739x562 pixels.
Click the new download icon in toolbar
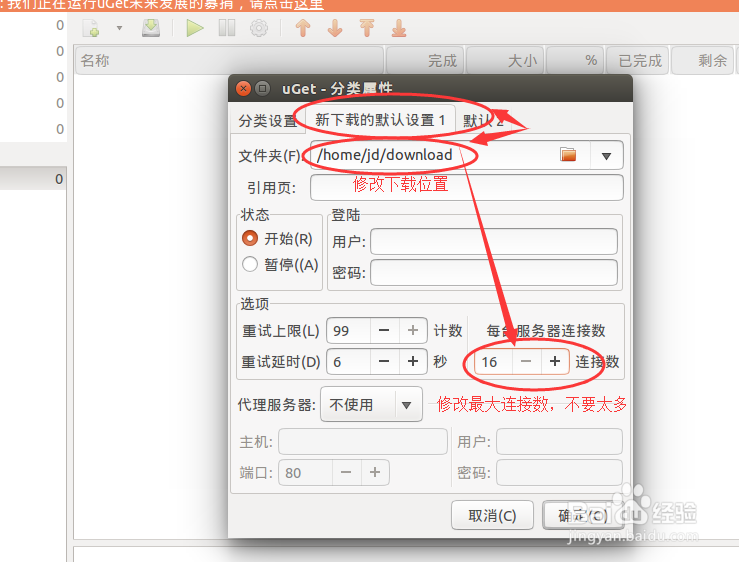[x=91, y=28]
